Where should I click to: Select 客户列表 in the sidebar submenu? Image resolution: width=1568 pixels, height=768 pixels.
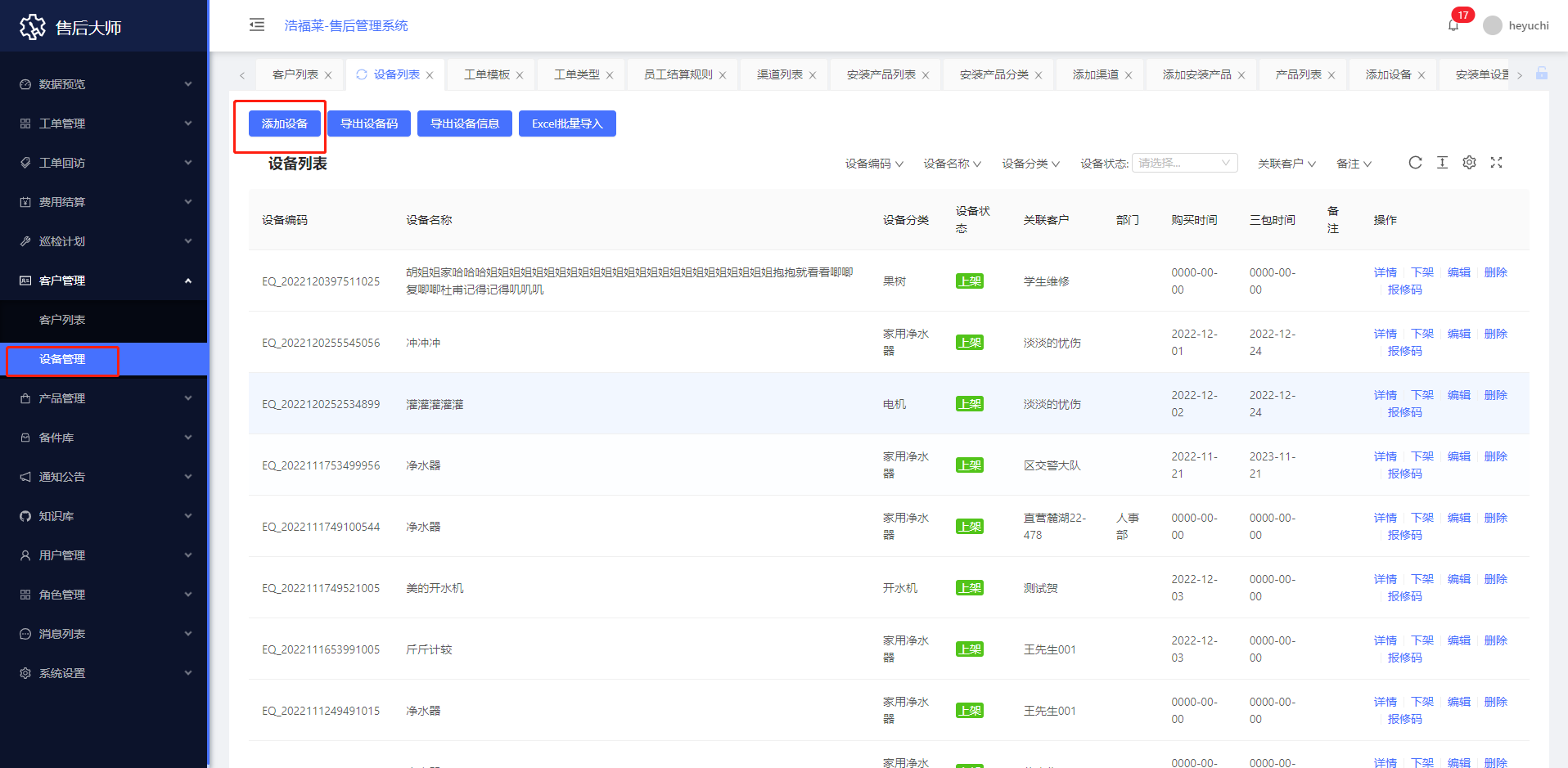click(x=62, y=320)
